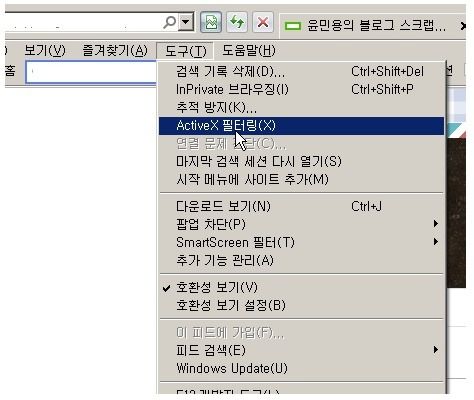
Task: Click the toolbar search input field
Action: 92,72
